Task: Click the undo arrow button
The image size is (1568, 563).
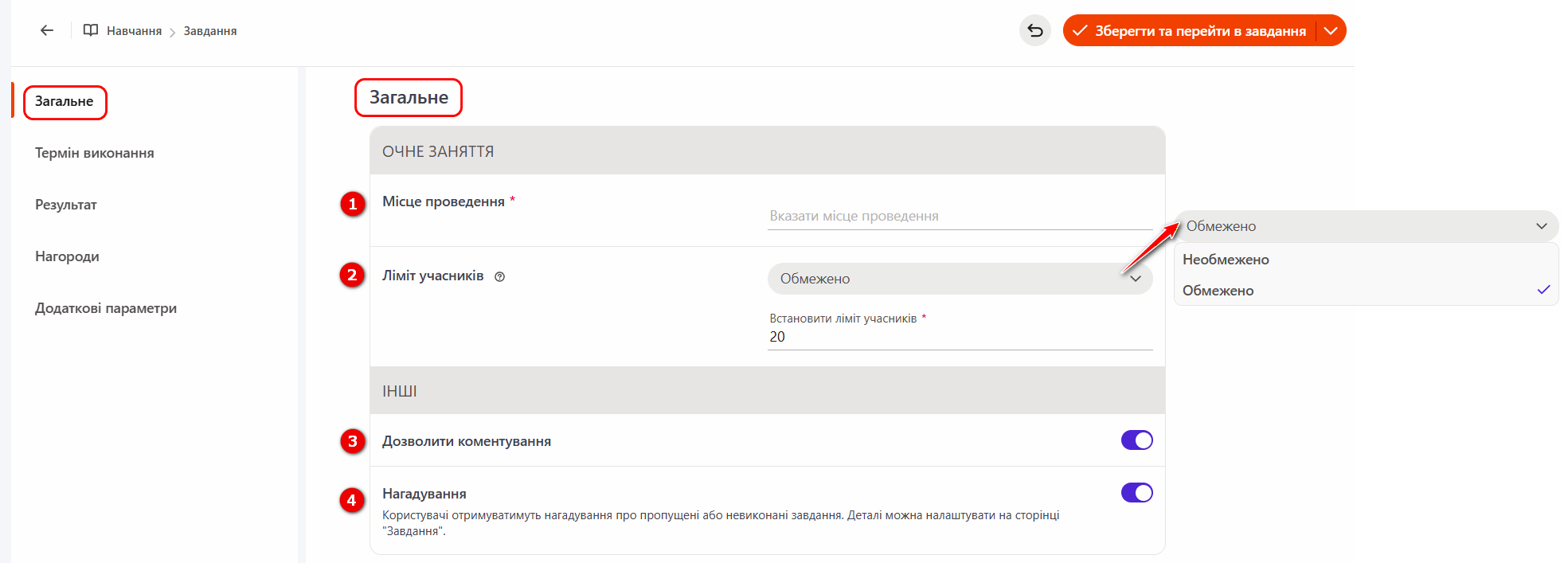Action: [1034, 31]
